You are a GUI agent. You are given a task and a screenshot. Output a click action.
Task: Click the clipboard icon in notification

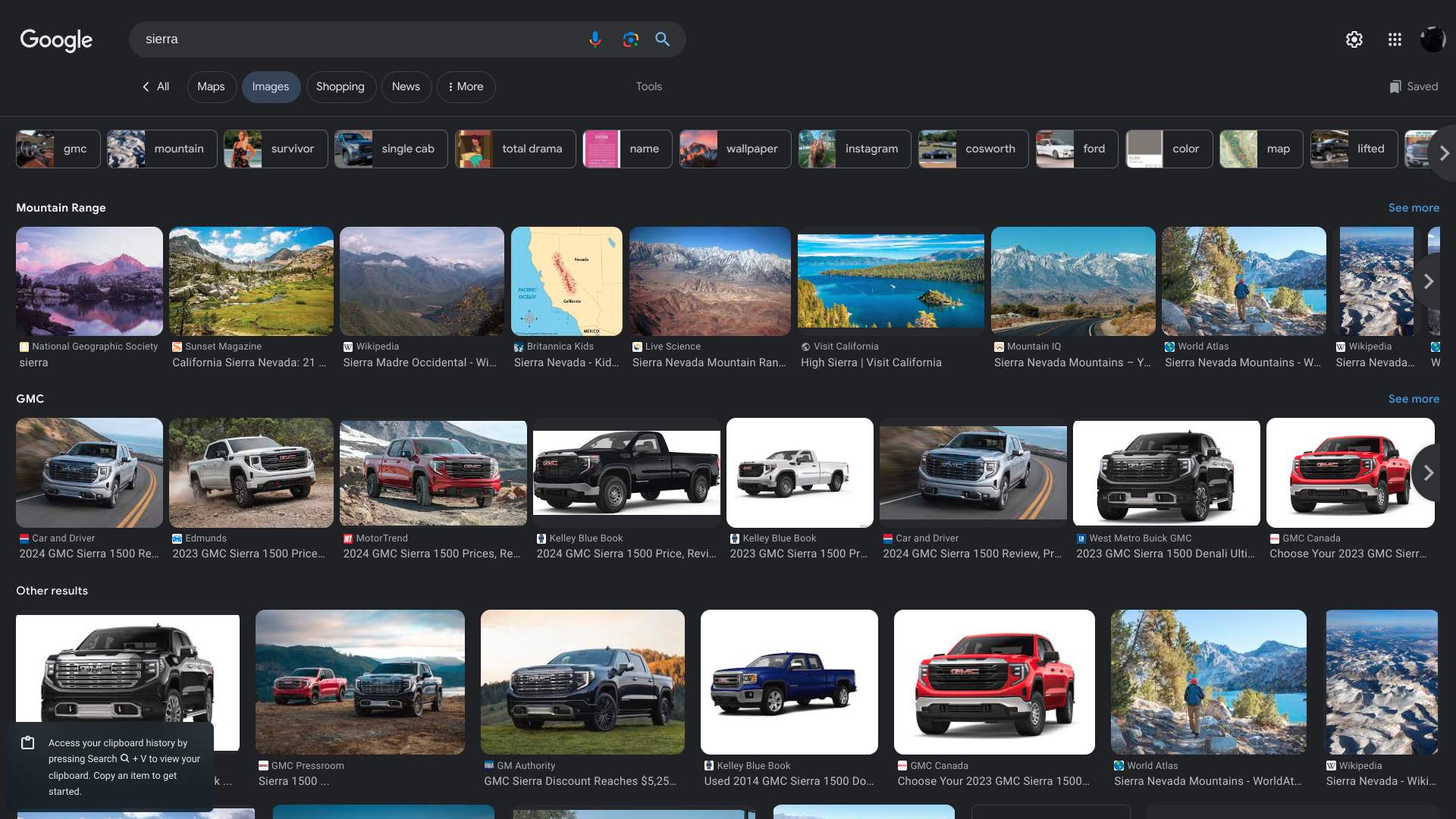pyautogui.click(x=28, y=743)
